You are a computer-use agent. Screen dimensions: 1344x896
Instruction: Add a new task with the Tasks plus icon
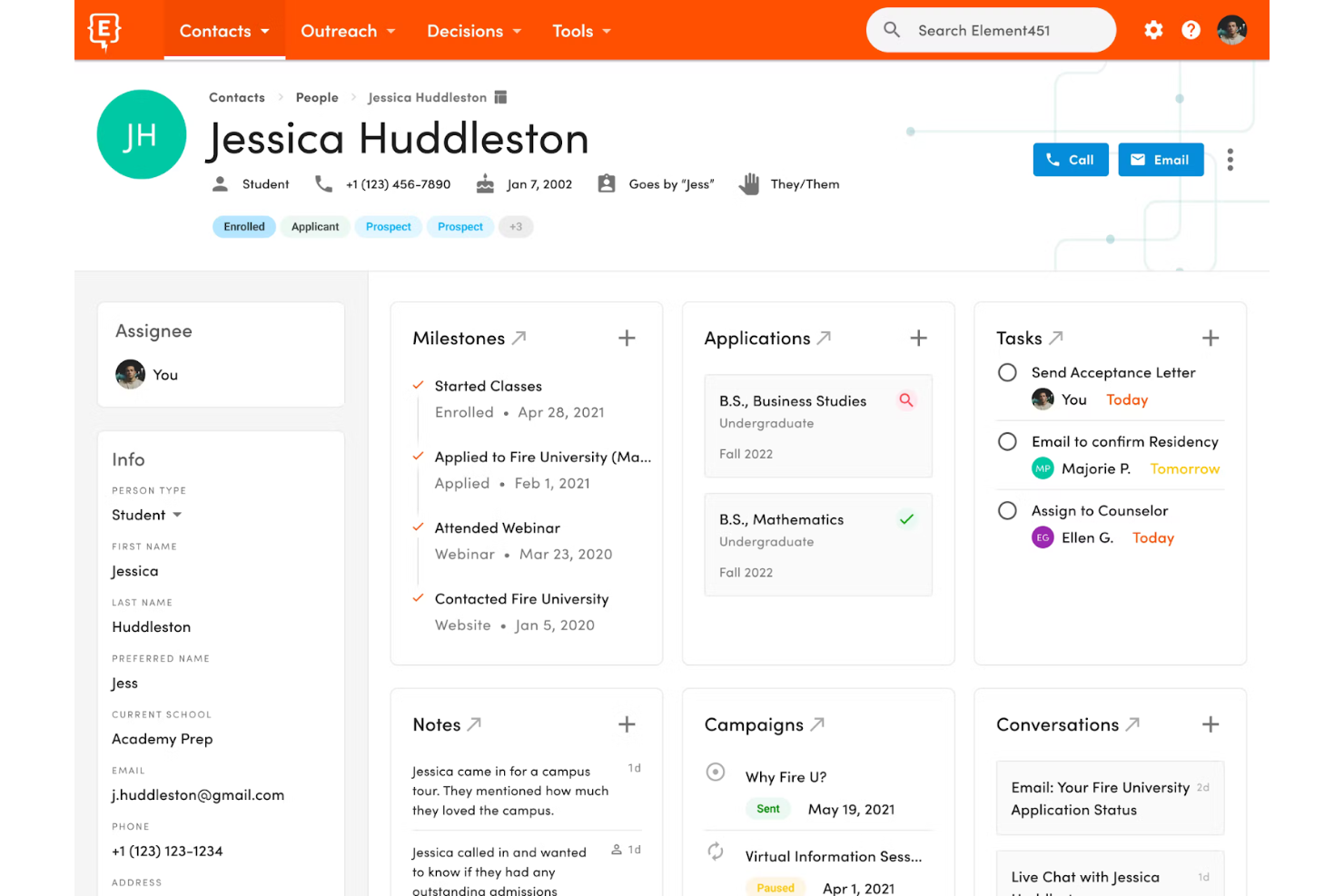tap(1211, 337)
